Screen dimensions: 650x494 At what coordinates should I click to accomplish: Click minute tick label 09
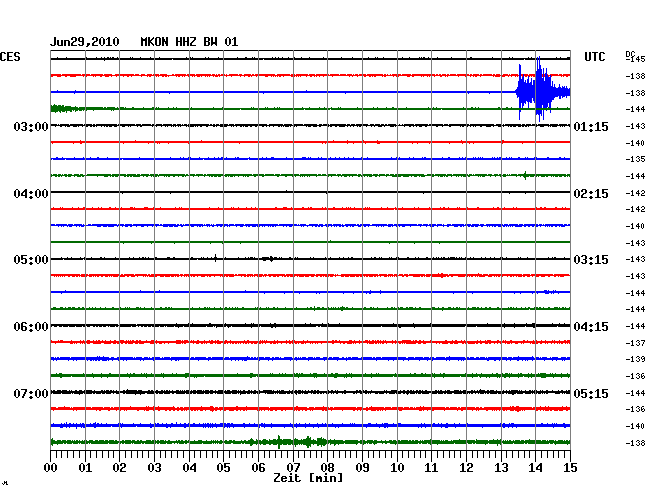coord(362,467)
